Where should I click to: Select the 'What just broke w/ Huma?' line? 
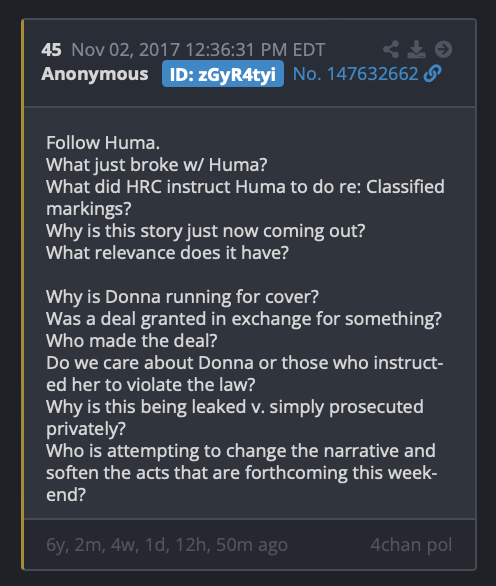(157, 165)
